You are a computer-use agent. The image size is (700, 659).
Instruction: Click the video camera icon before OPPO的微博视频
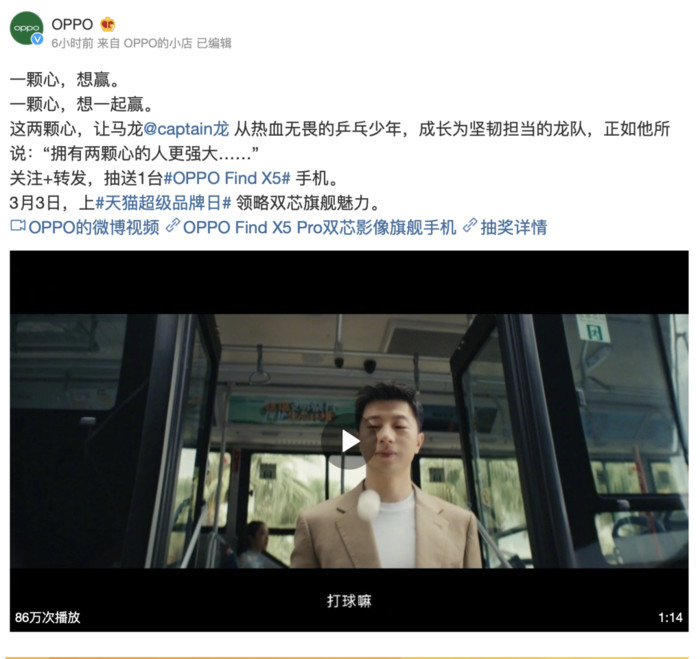[x=18, y=225]
